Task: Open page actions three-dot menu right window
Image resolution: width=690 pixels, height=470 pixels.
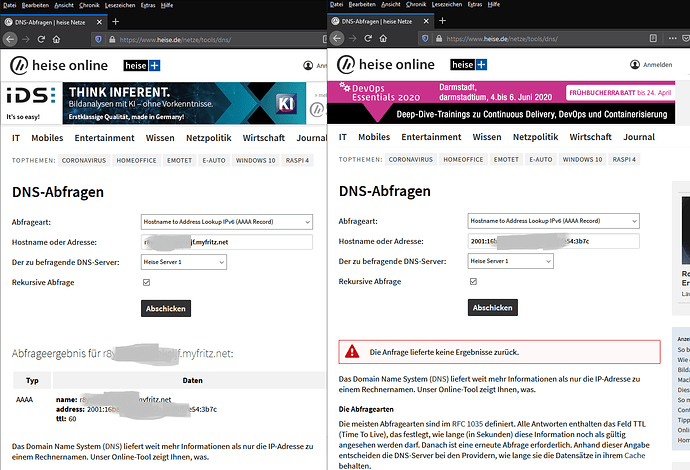Action: click(672, 38)
